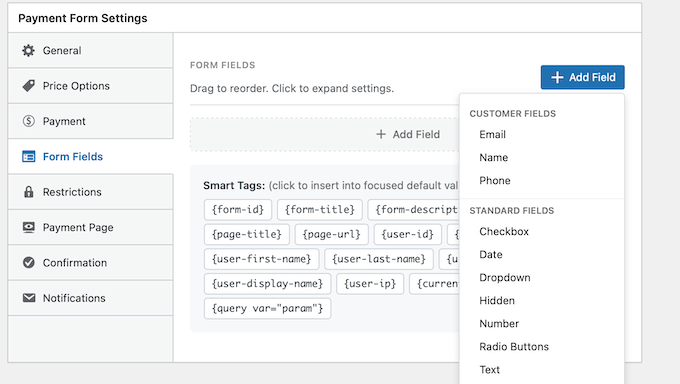
Task: Insert the {form-descript smart tag
Action: 413,210
